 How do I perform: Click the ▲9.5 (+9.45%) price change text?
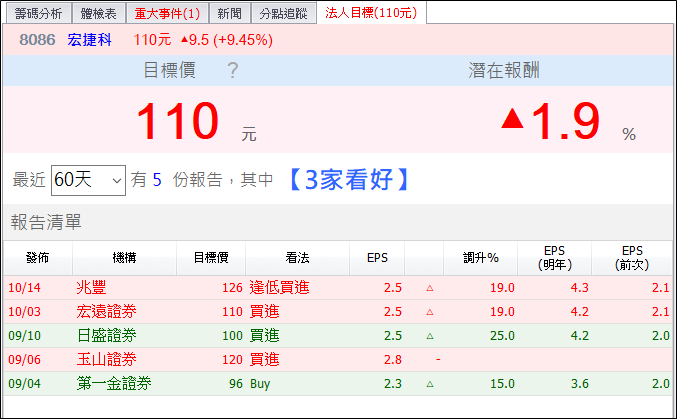227,40
